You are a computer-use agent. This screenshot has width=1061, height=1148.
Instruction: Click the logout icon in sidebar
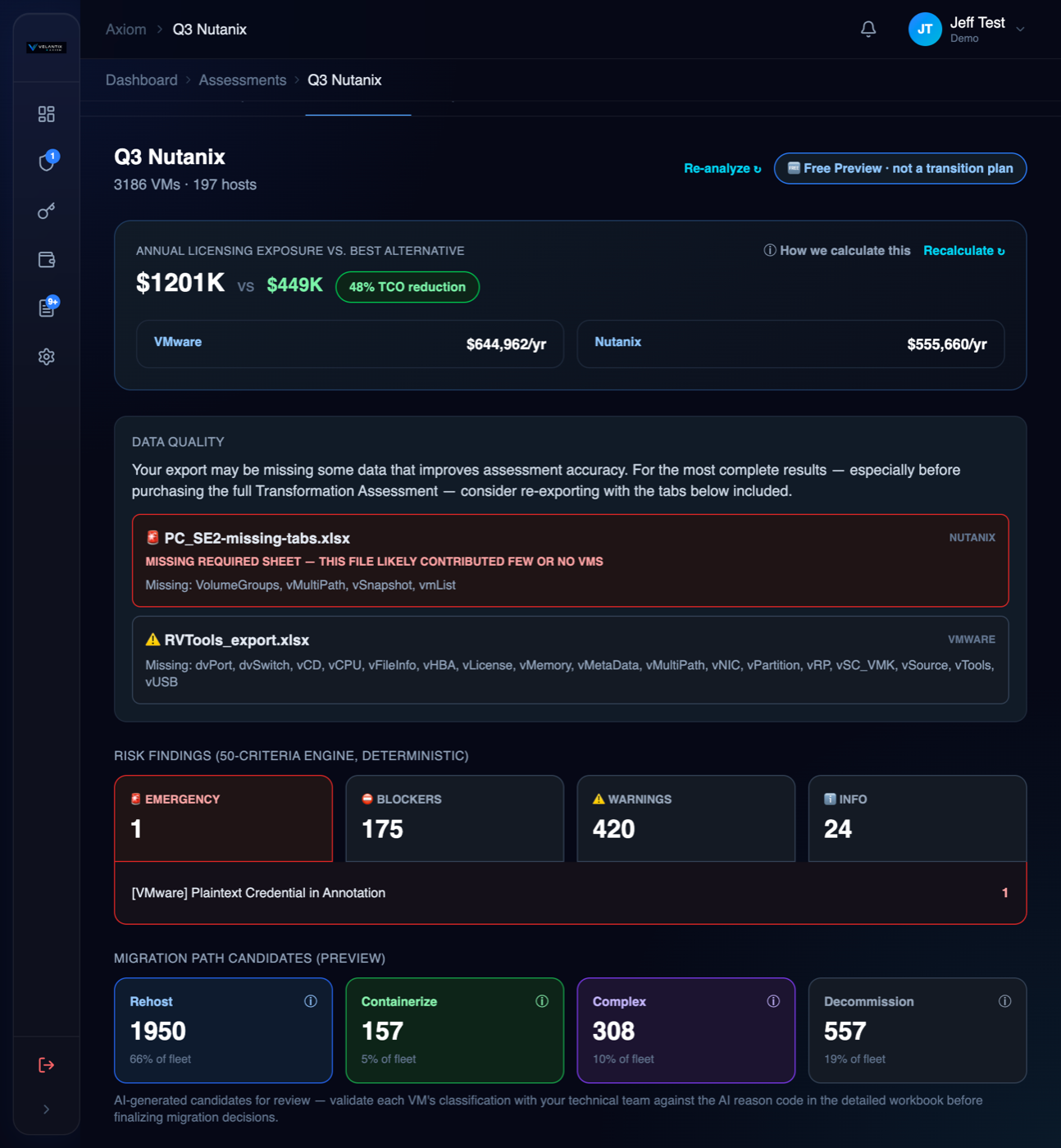coord(47,1064)
